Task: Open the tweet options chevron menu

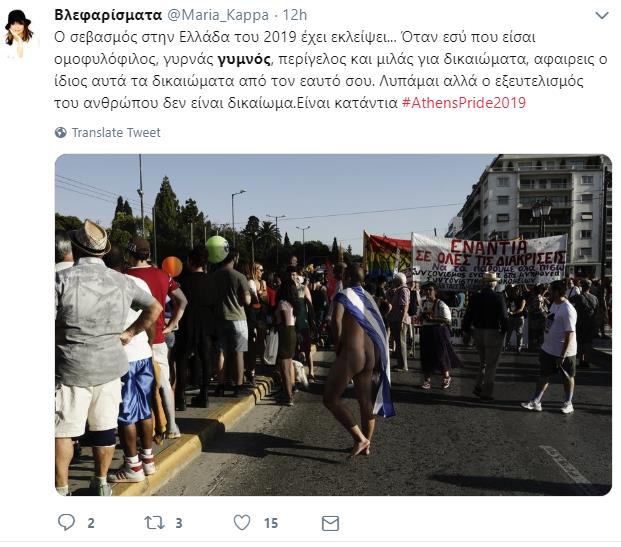Action: click(x=602, y=15)
